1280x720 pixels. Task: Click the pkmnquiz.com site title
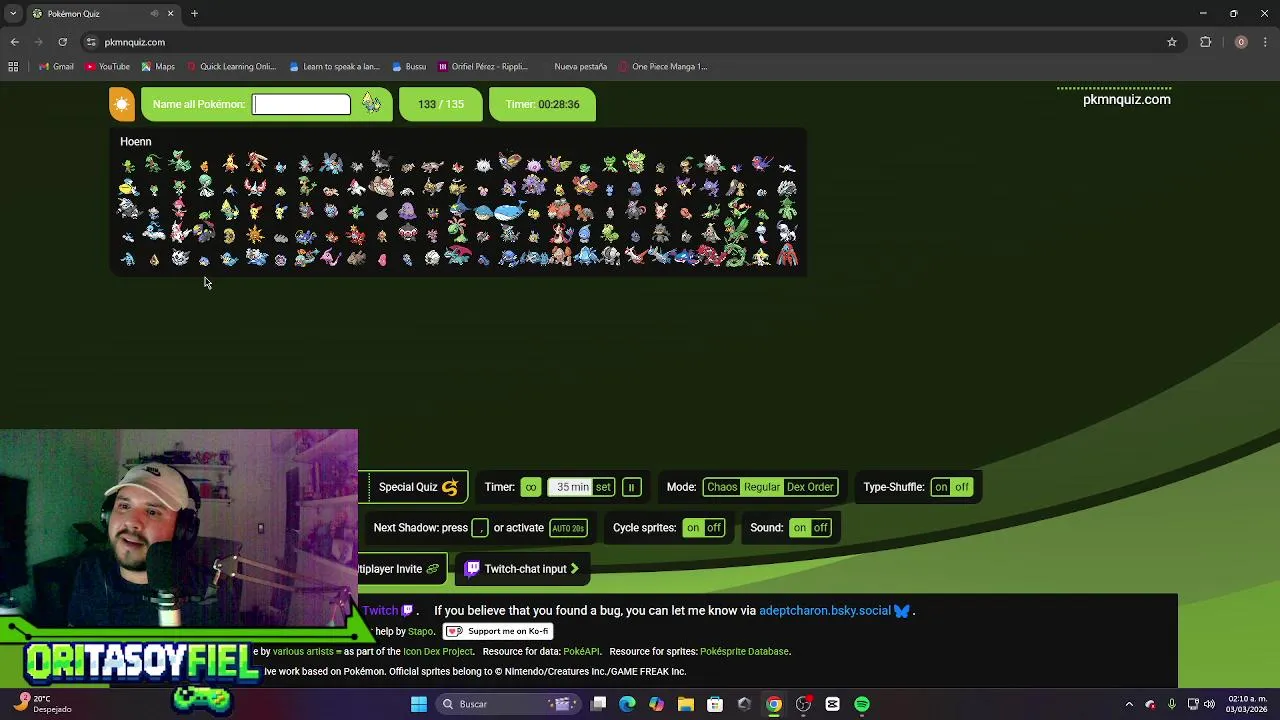(1126, 99)
